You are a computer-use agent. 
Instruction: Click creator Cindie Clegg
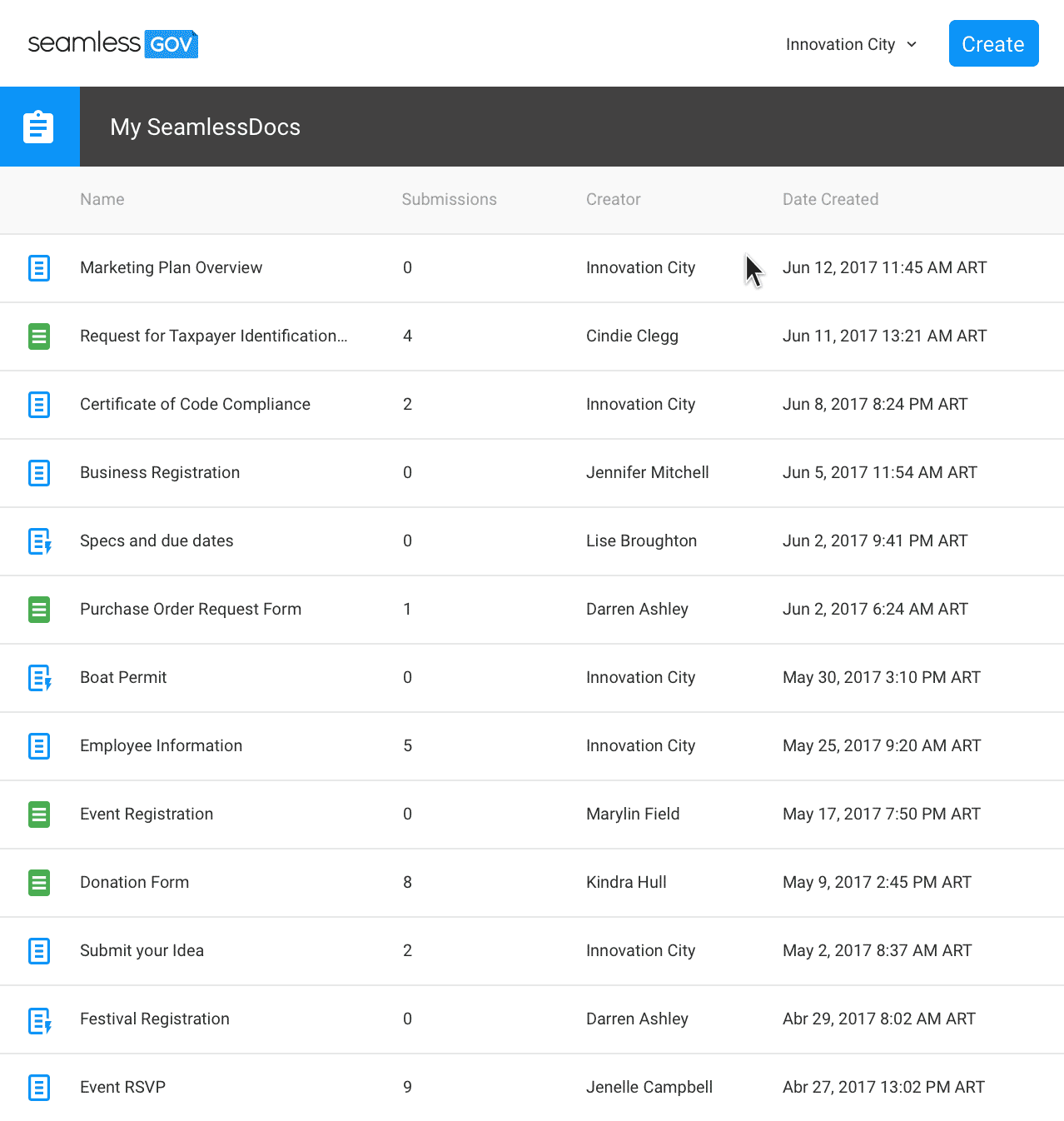tap(632, 336)
